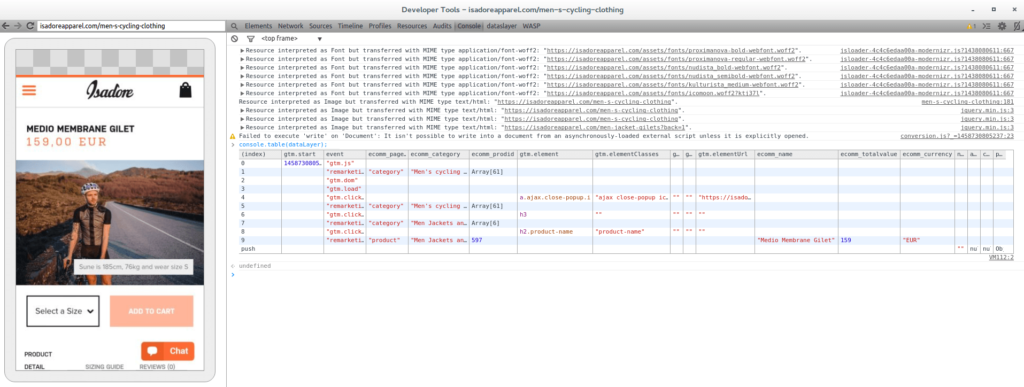Click the console input prompt line

[627, 275]
